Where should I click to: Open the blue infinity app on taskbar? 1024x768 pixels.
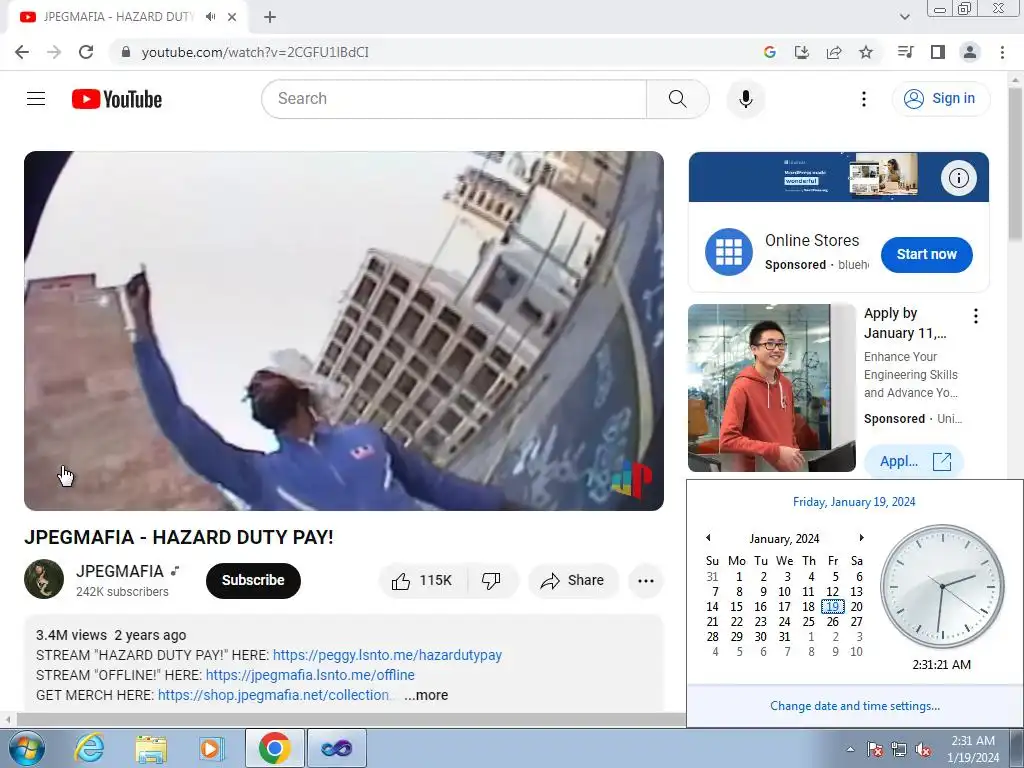point(336,748)
